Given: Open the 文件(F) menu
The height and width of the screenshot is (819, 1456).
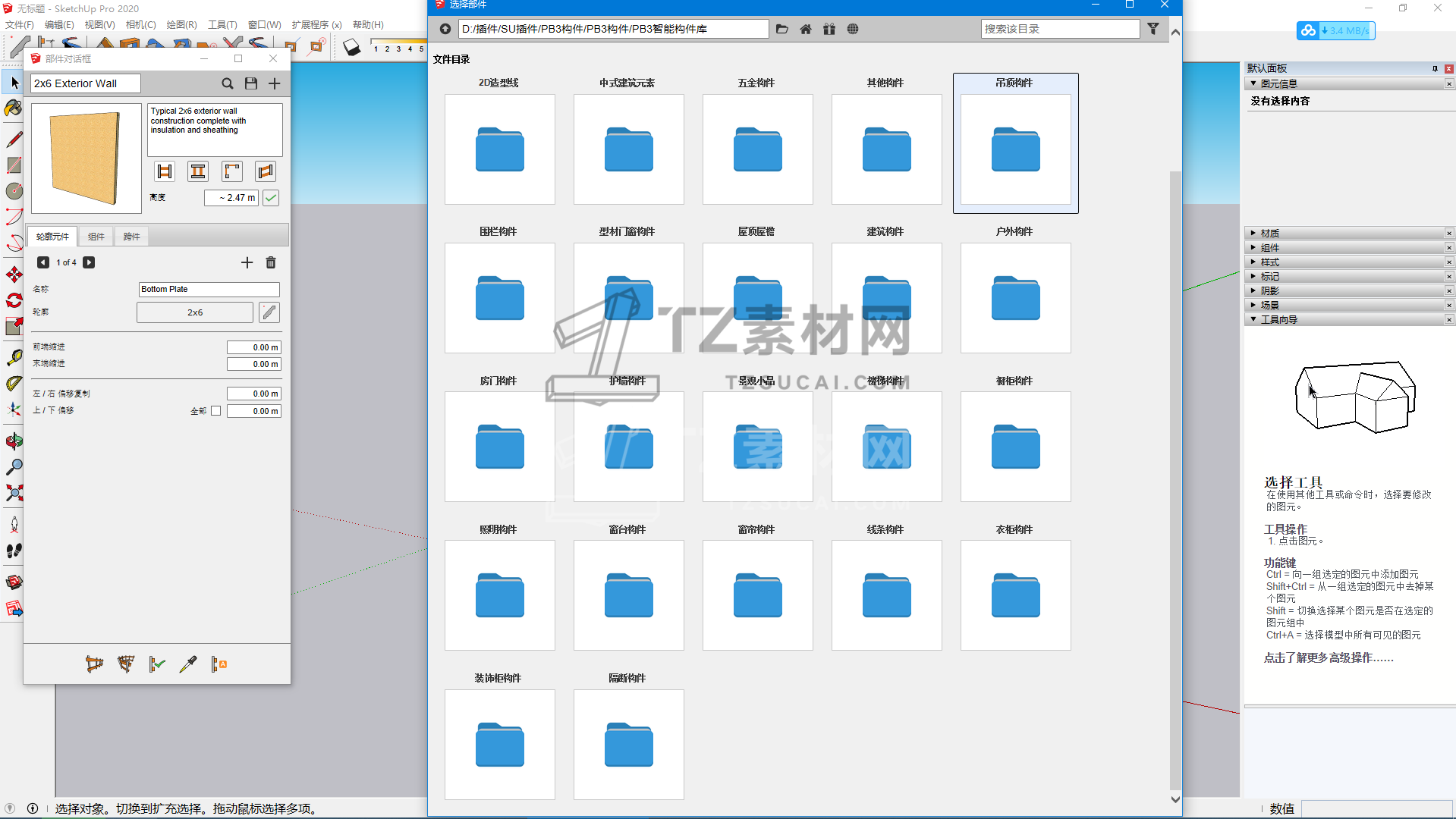Looking at the screenshot, I should pyautogui.click(x=20, y=25).
